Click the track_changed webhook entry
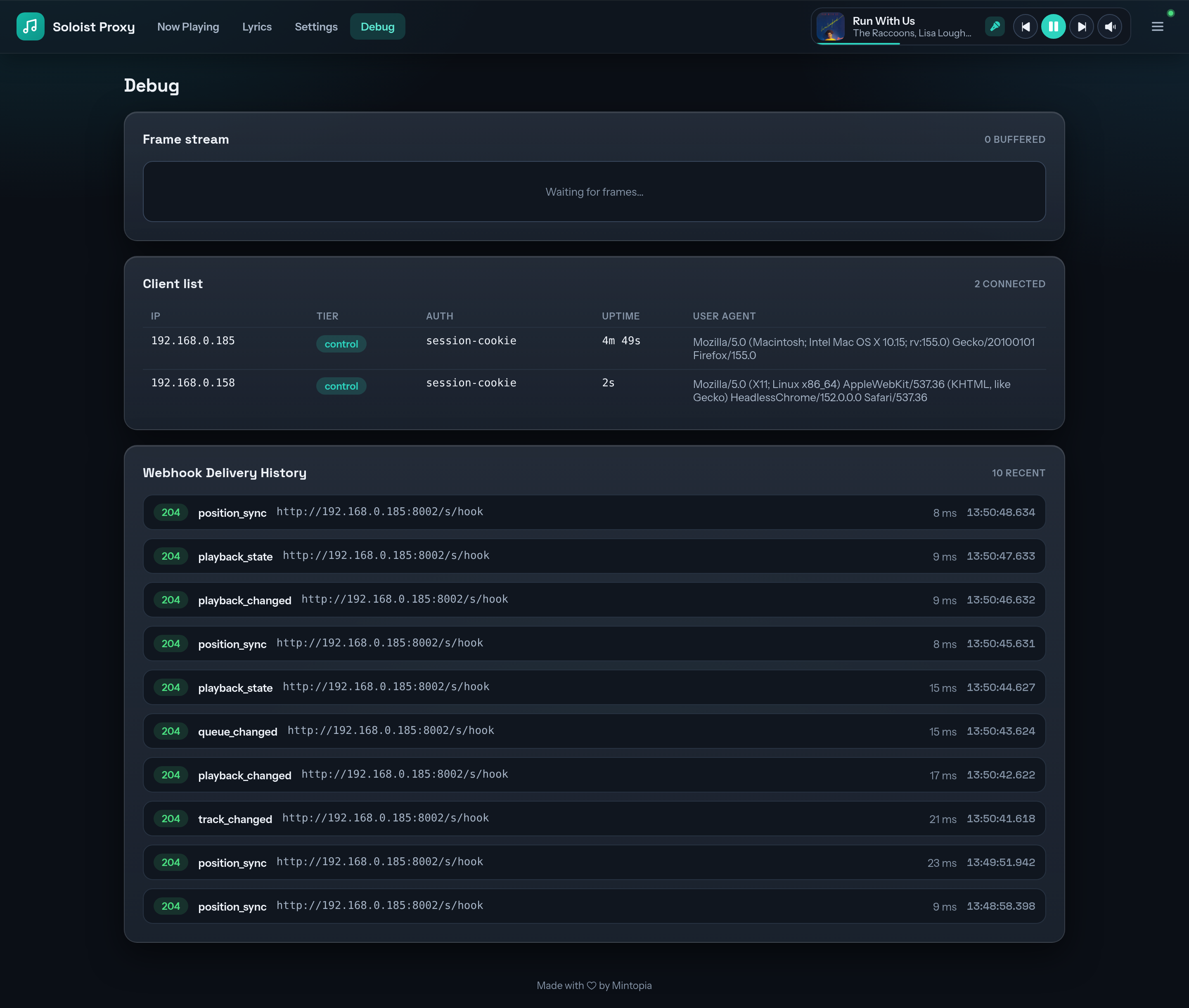 [594, 819]
